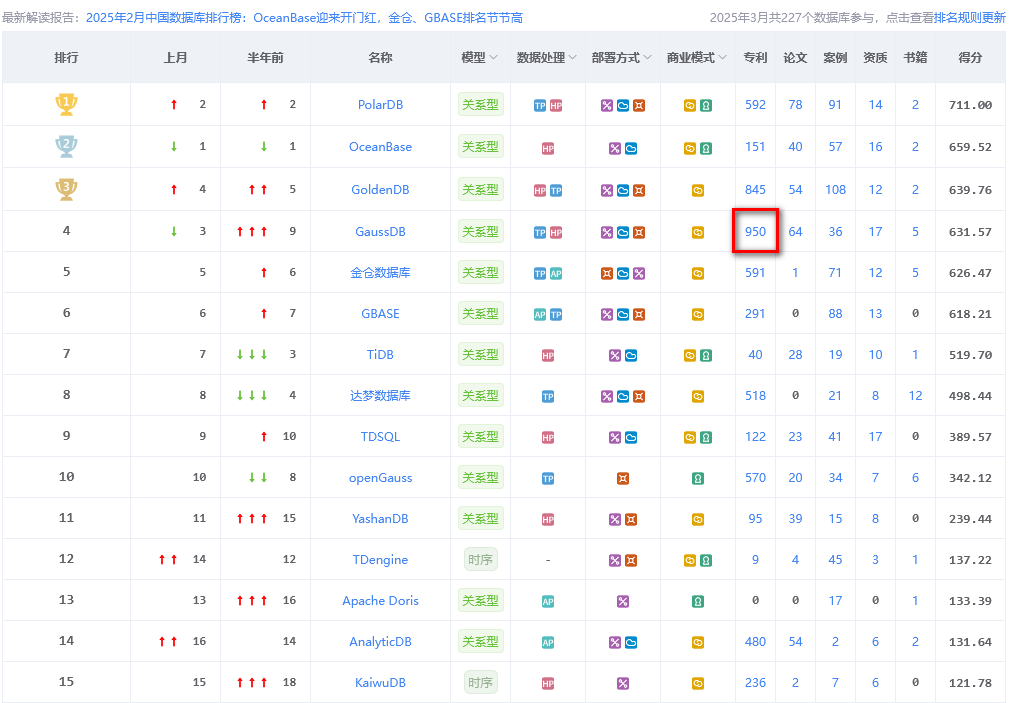Click the 关系型 tag in the TDSQL row

tap(480, 436)
